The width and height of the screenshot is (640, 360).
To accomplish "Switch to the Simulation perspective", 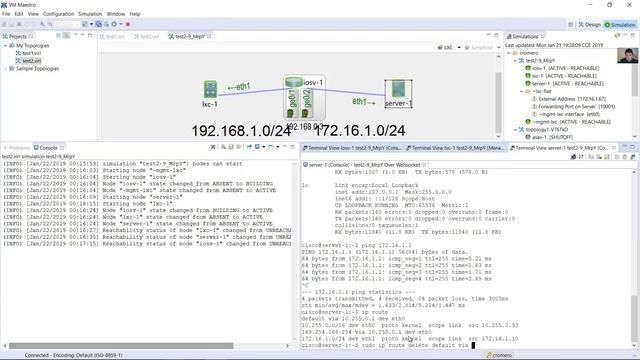I will [x=620, y=24].
